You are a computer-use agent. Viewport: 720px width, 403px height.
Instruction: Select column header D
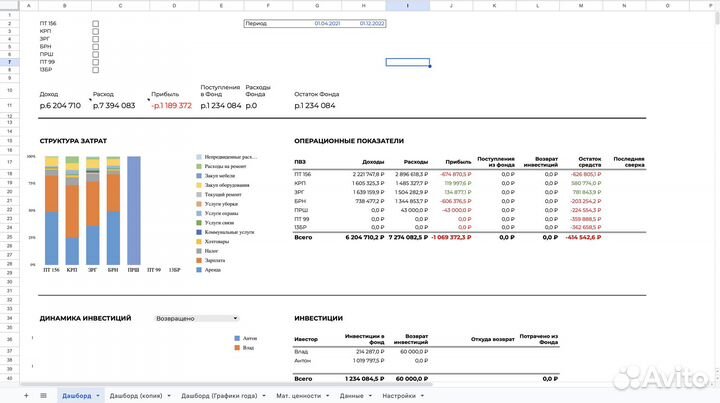tap(173, 5)
